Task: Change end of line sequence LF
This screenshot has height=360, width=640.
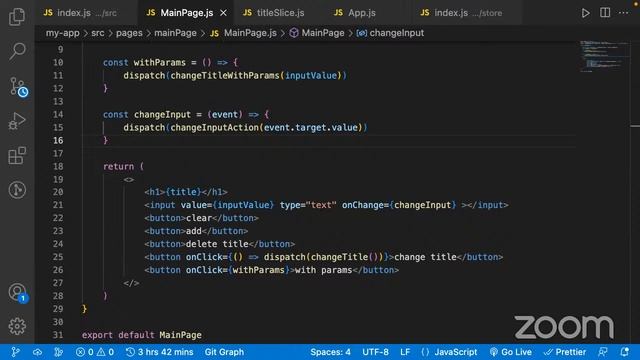Action: (405, 352)
